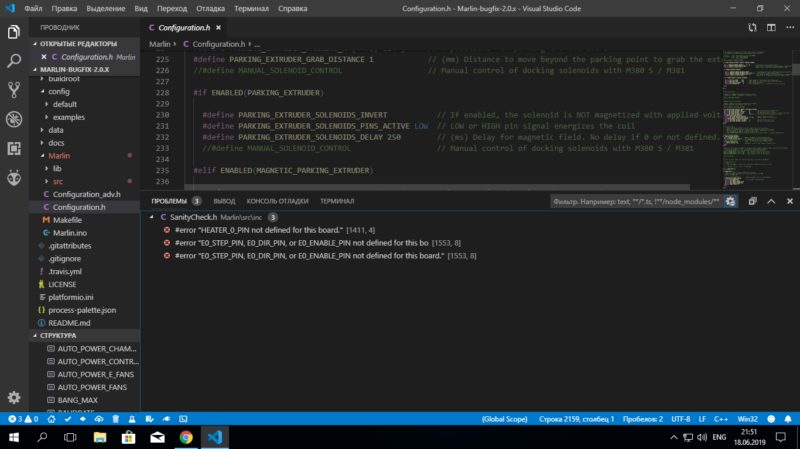Click the feedback smiley in status bar
Image resolution: width=800 pixels, height=449 pixels.
(x=771, y=419)
